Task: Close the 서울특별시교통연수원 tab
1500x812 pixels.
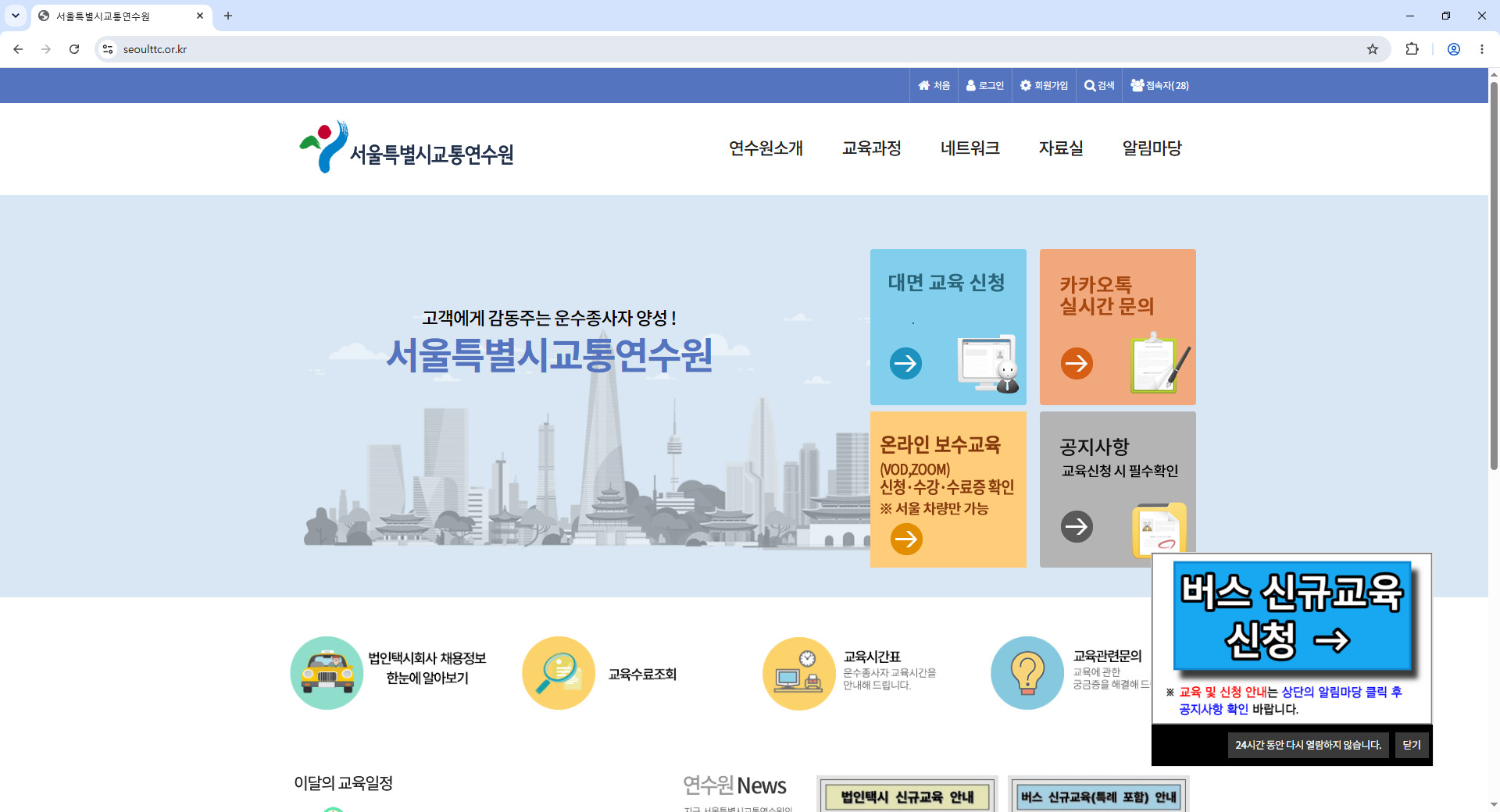Action: tap(200, 16)
